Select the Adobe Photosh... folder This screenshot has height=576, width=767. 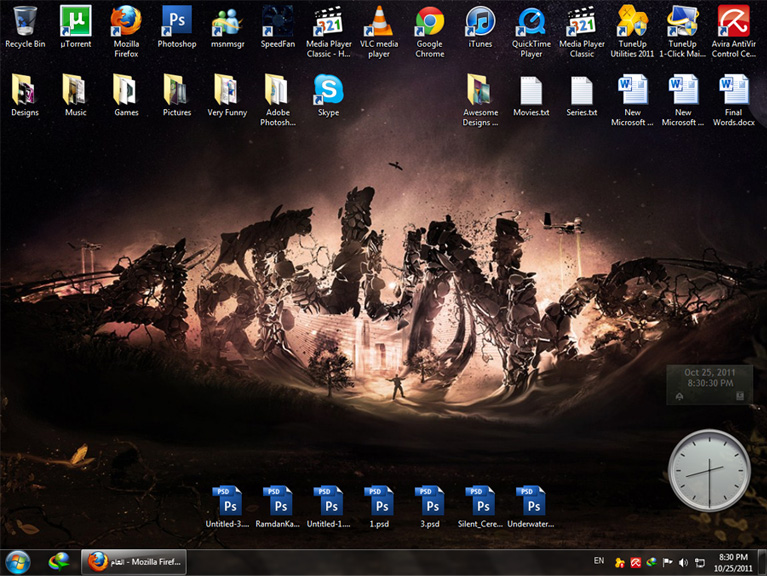point(278,100)
